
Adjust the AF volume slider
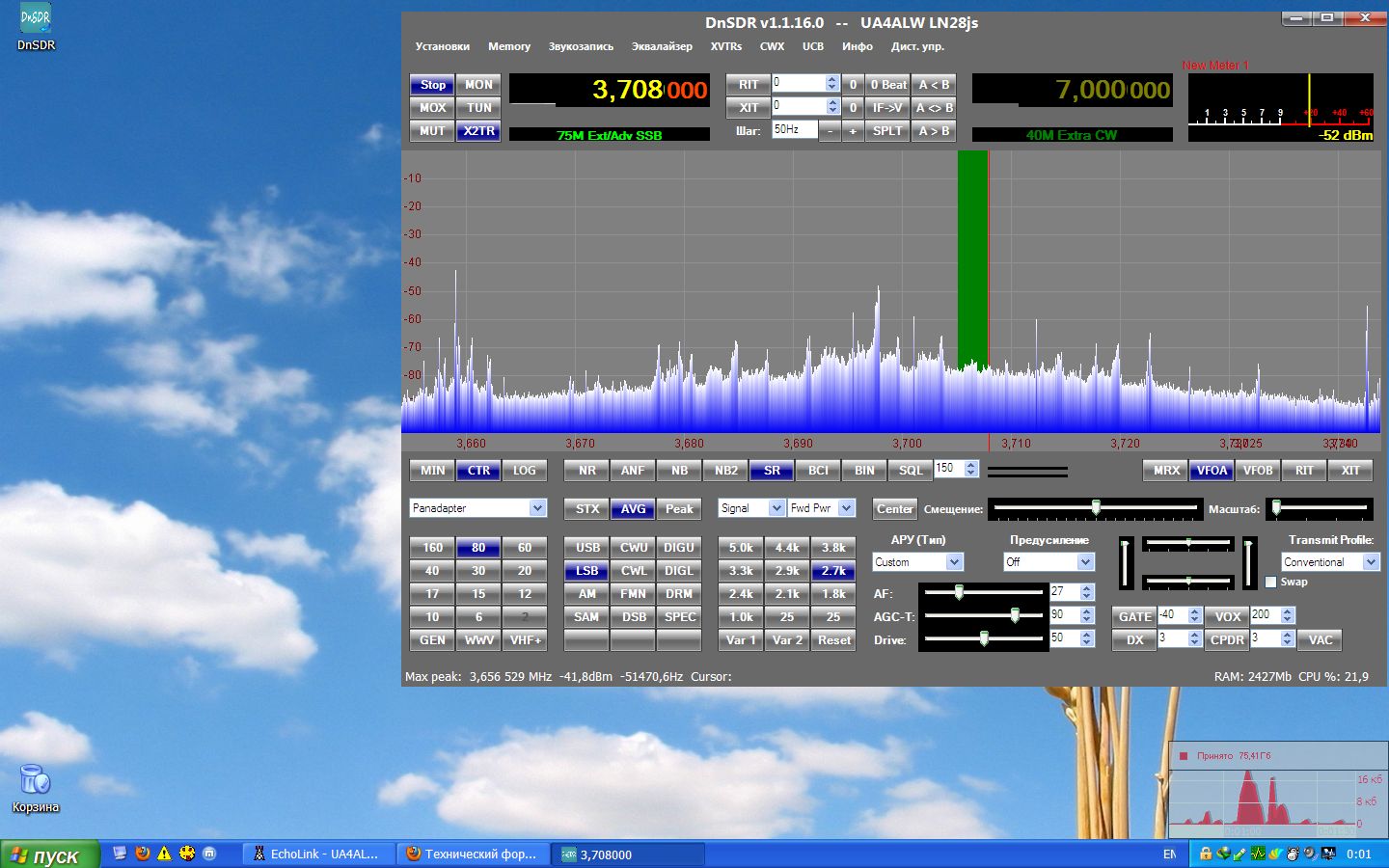pos(959,593)
